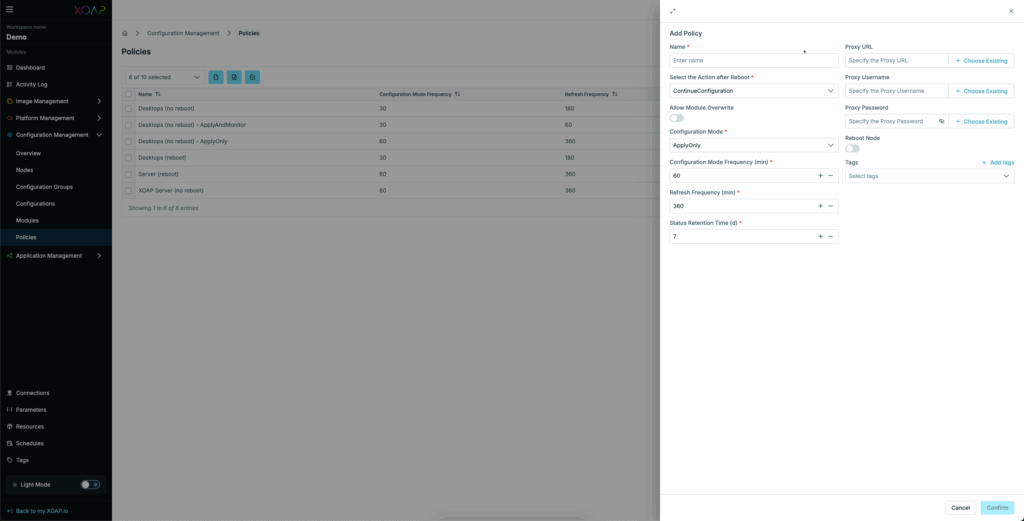The height and width of the screenshot is (521, 1024).
Task: Click the Confirm button
Action: click(x=997, y=508)
